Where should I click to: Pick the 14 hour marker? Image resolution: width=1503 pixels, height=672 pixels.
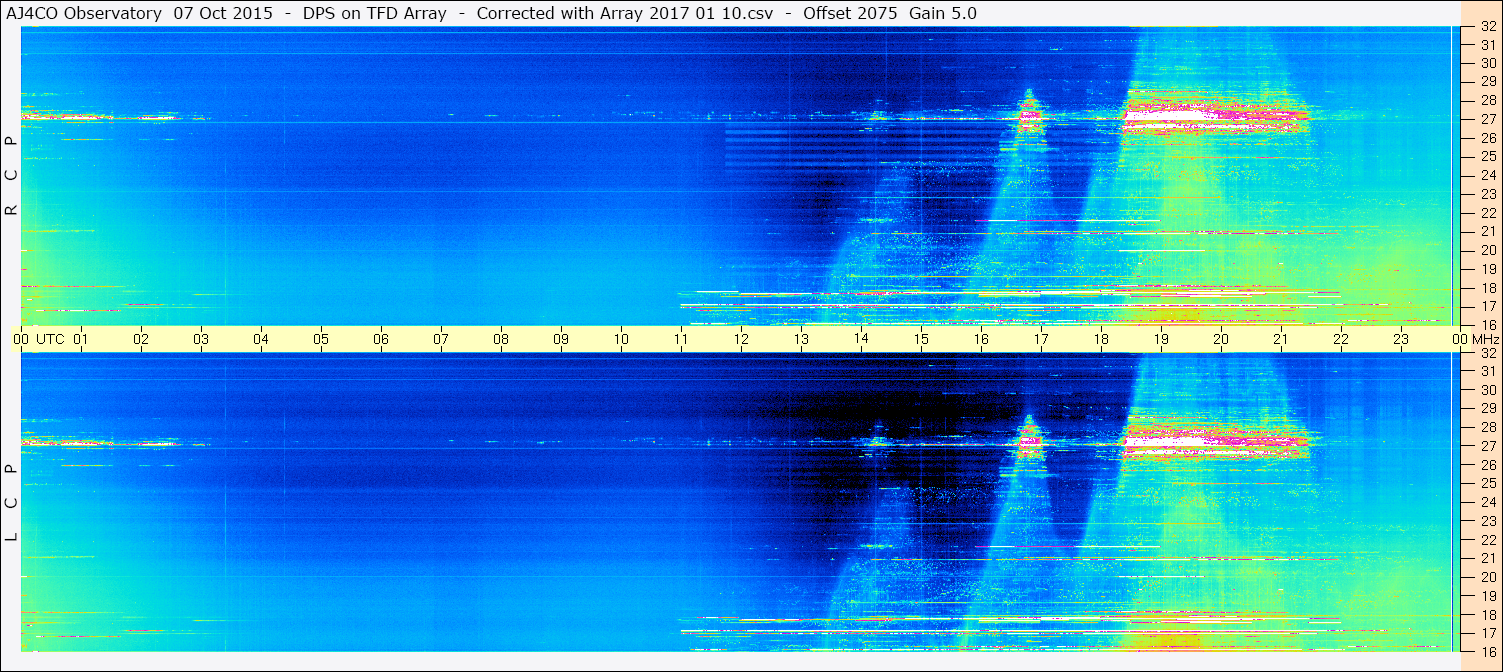pos(861,339)
